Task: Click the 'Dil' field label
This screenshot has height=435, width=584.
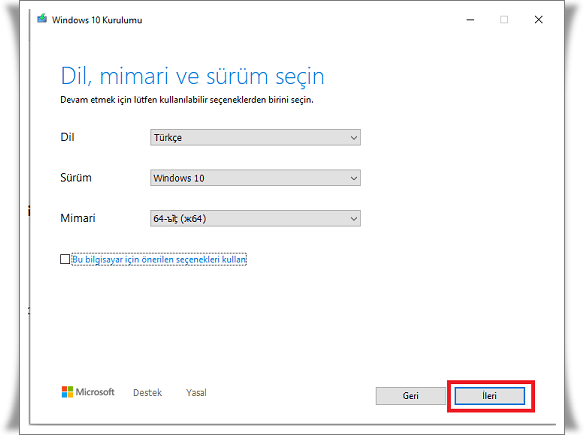Action: pyautogui.click(x=67, y=137)
